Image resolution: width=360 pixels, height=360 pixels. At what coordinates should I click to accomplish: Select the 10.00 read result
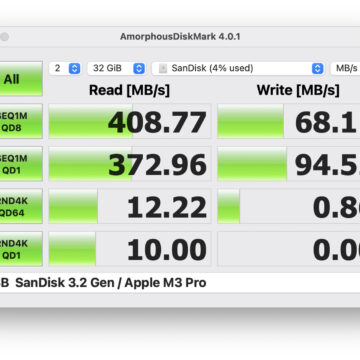[x=130, y=249]
